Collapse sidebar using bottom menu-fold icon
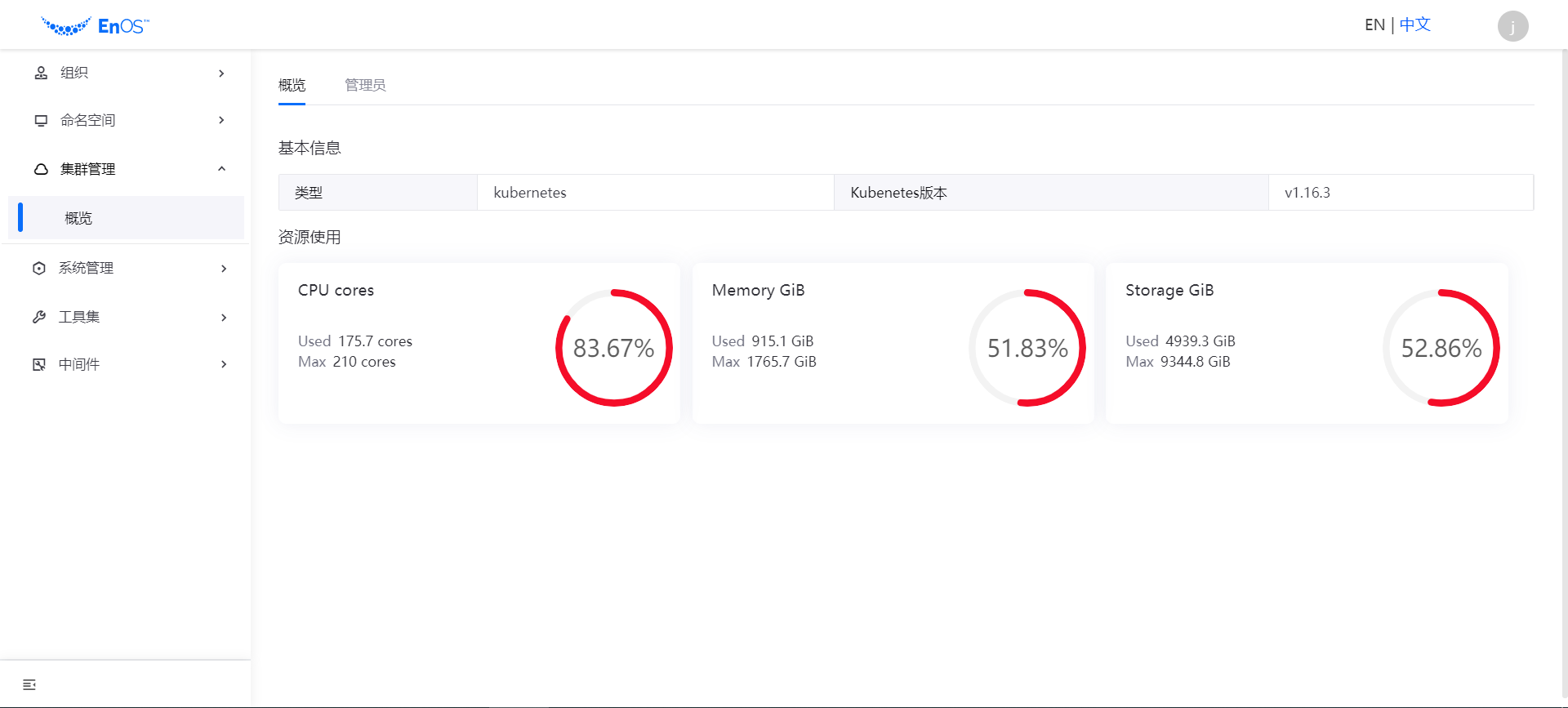This screenshot has height=708, width=1568. (x=29, y=684)
